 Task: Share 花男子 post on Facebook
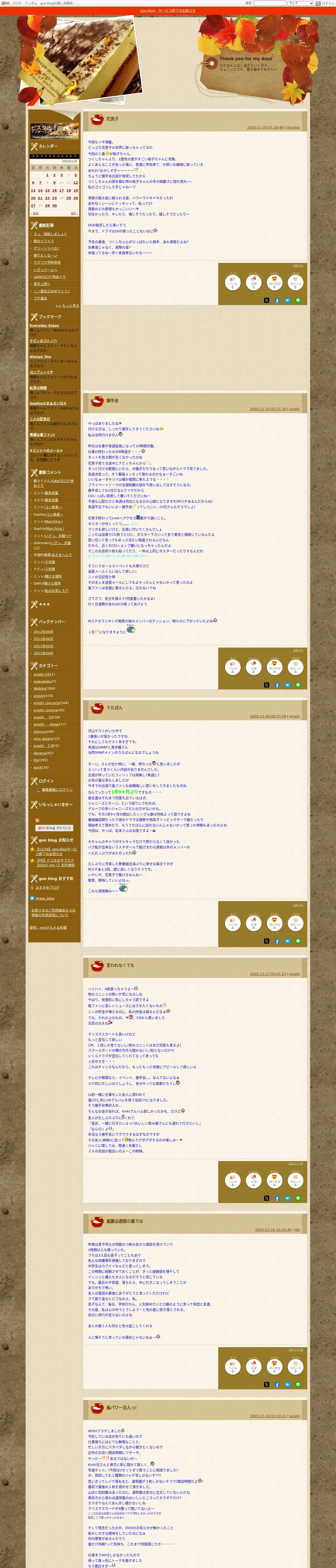pos(277,300)
